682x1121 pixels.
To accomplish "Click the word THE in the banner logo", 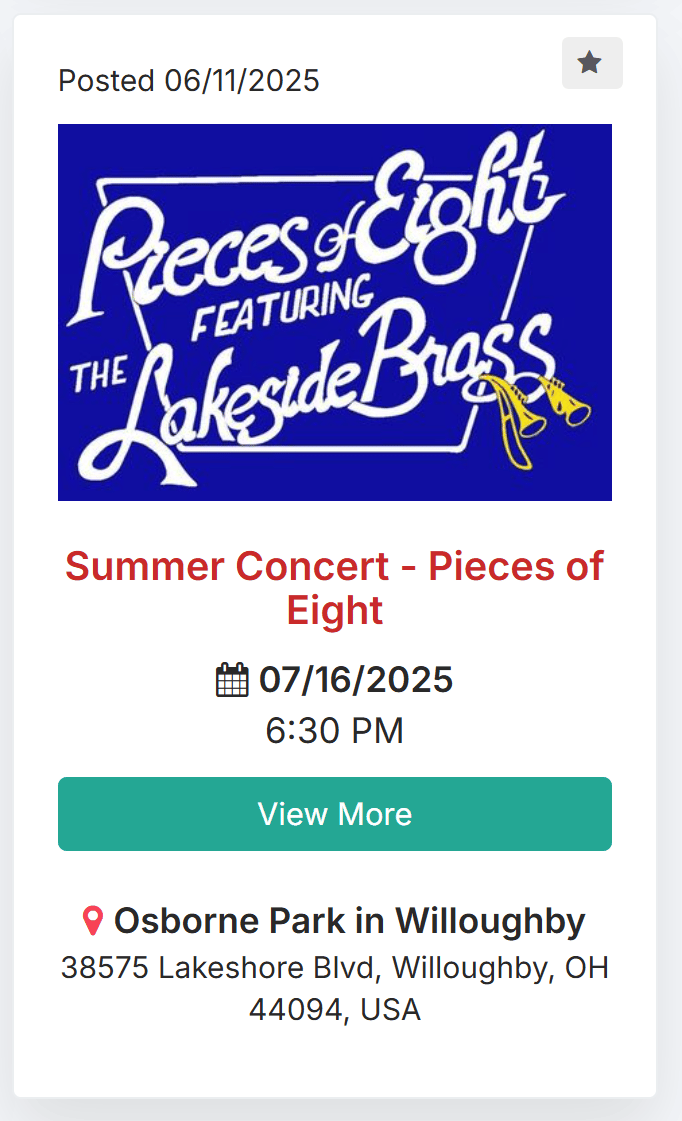I will point(99,374).
